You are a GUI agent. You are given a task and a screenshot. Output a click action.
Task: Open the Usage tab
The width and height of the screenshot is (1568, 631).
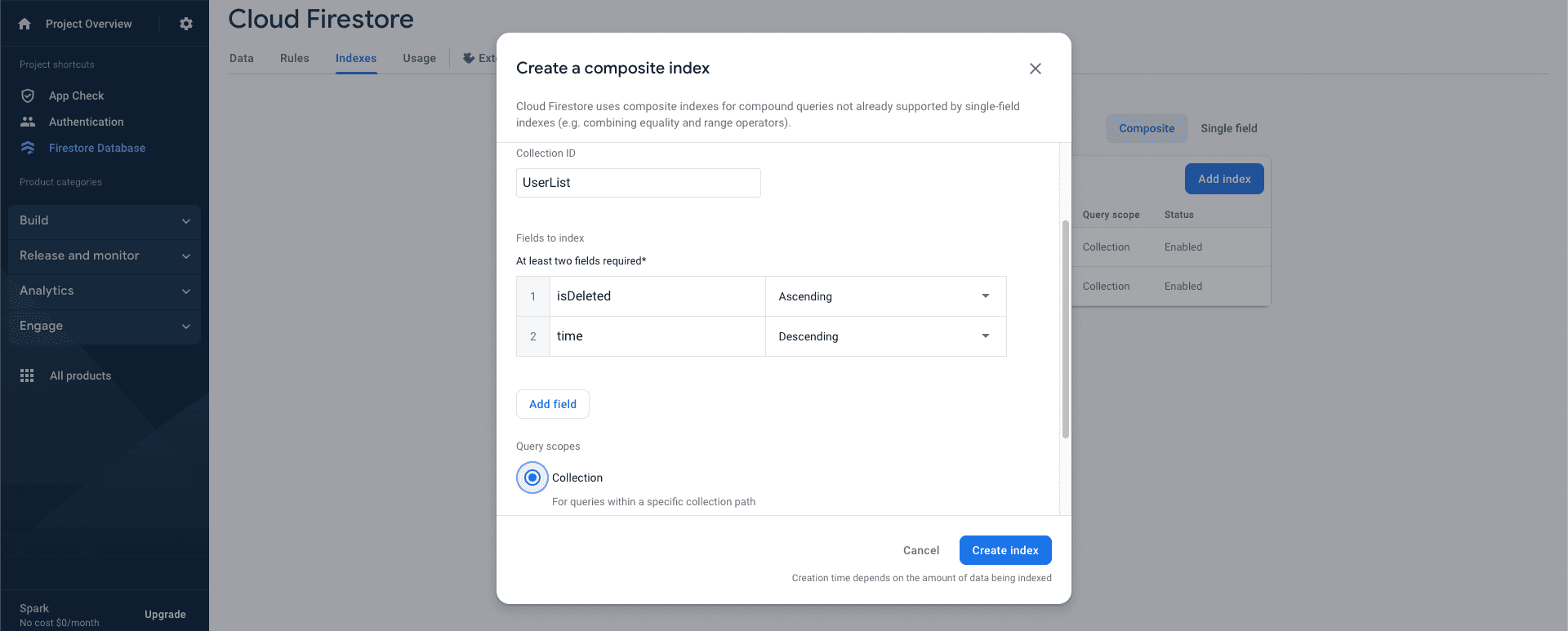pos(420,58)
